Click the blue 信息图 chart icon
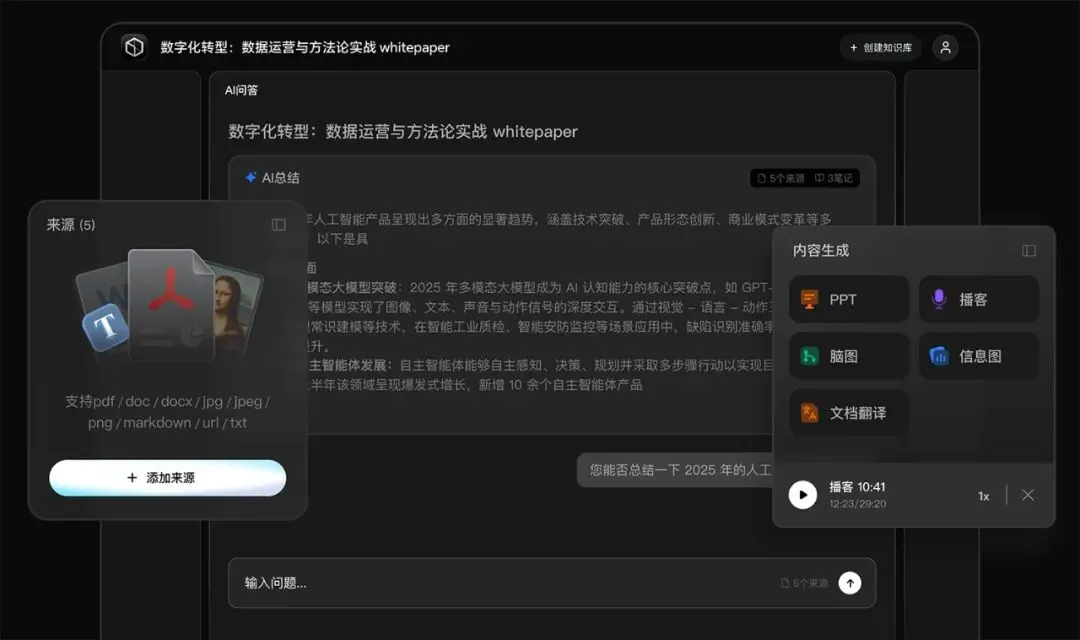This screenshot has width=1080, height=640. 939,355
